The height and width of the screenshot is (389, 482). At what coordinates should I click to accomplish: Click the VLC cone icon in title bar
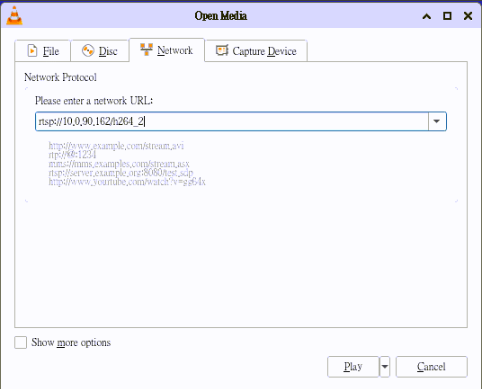[14, 15]
